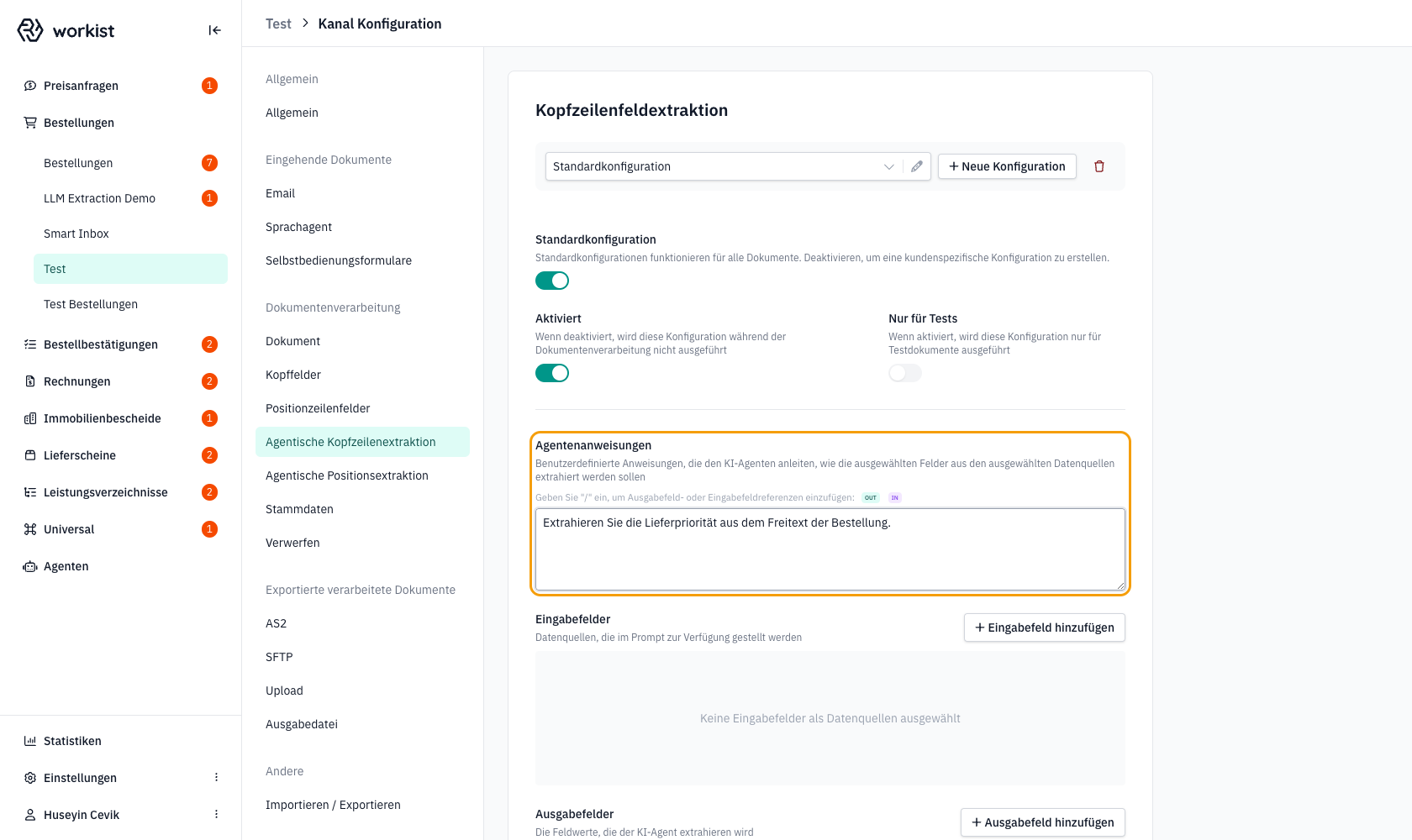Open the three-dot menu next to Einstellungen
The image size is (1412, 840).
(x=216, y=778)
